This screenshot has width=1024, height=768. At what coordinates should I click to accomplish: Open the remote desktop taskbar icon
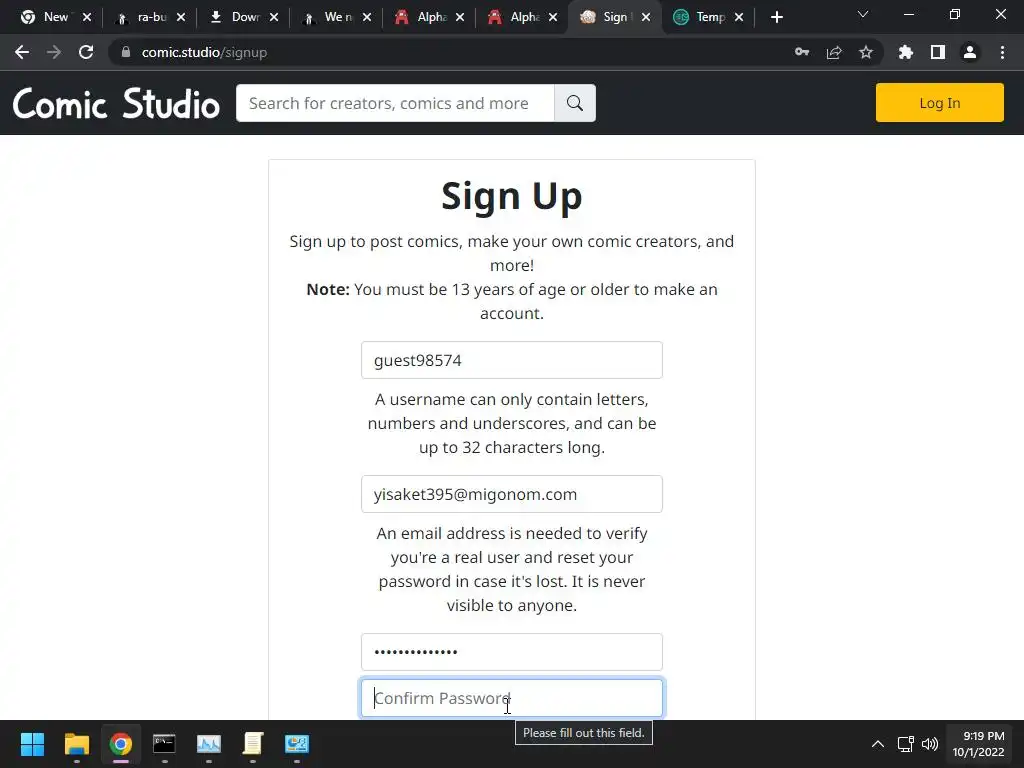click(296, 744)
